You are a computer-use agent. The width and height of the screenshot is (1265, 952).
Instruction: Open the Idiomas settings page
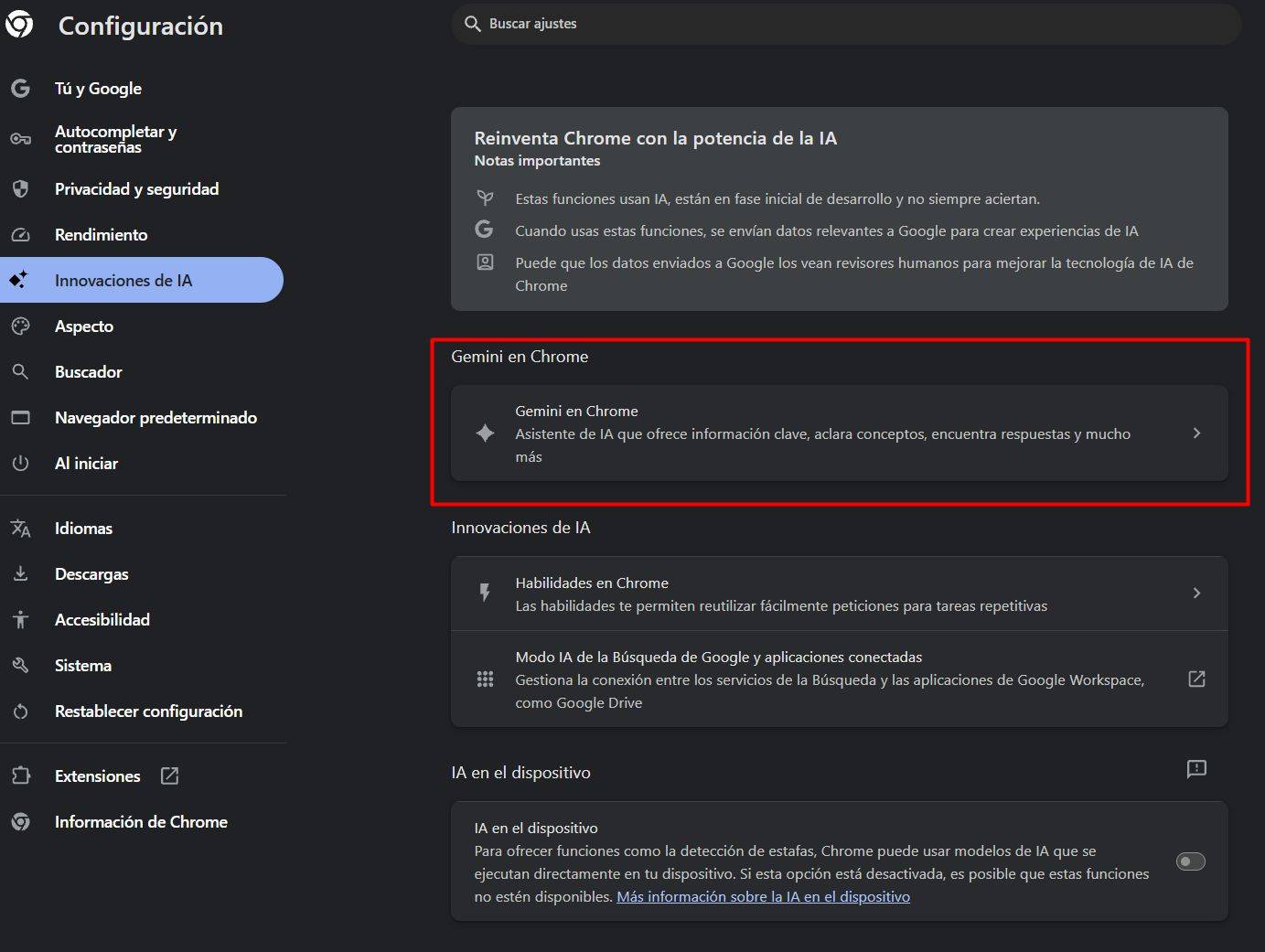click(142, 529)
